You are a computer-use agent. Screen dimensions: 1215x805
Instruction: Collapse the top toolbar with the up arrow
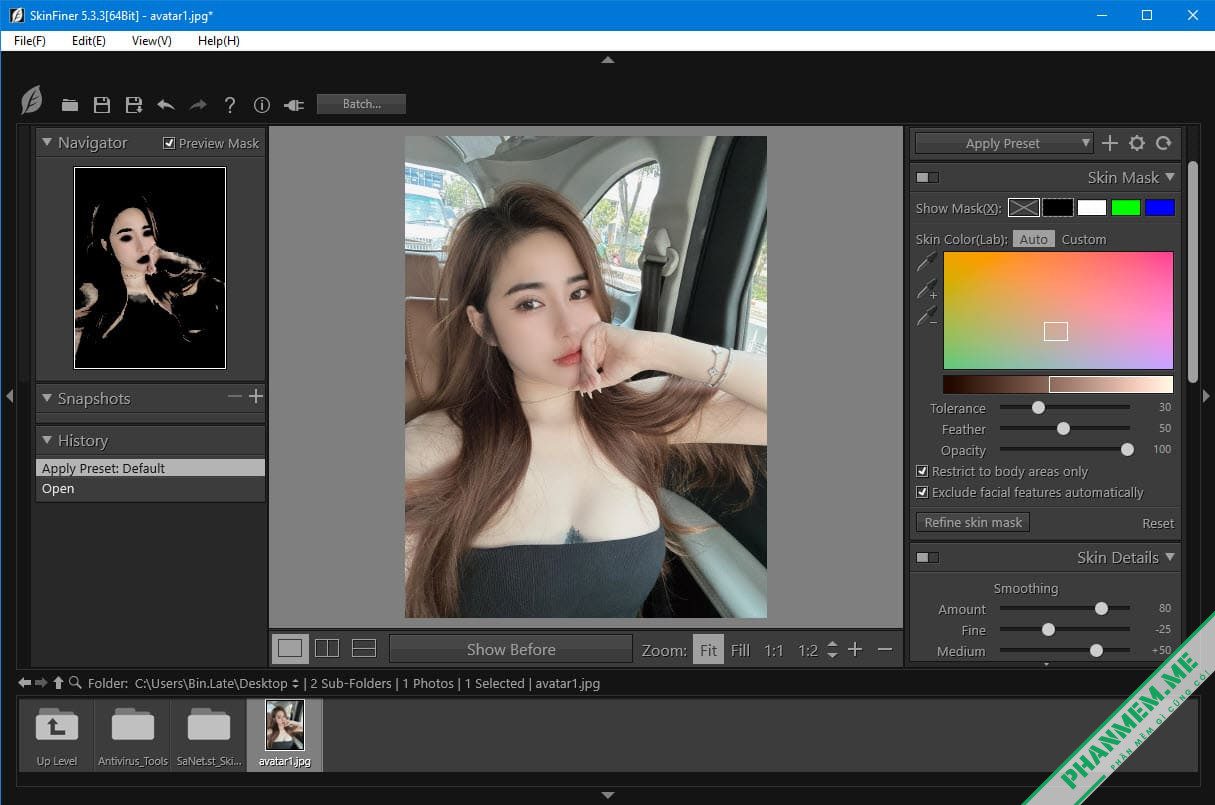[x=607, y=60]
